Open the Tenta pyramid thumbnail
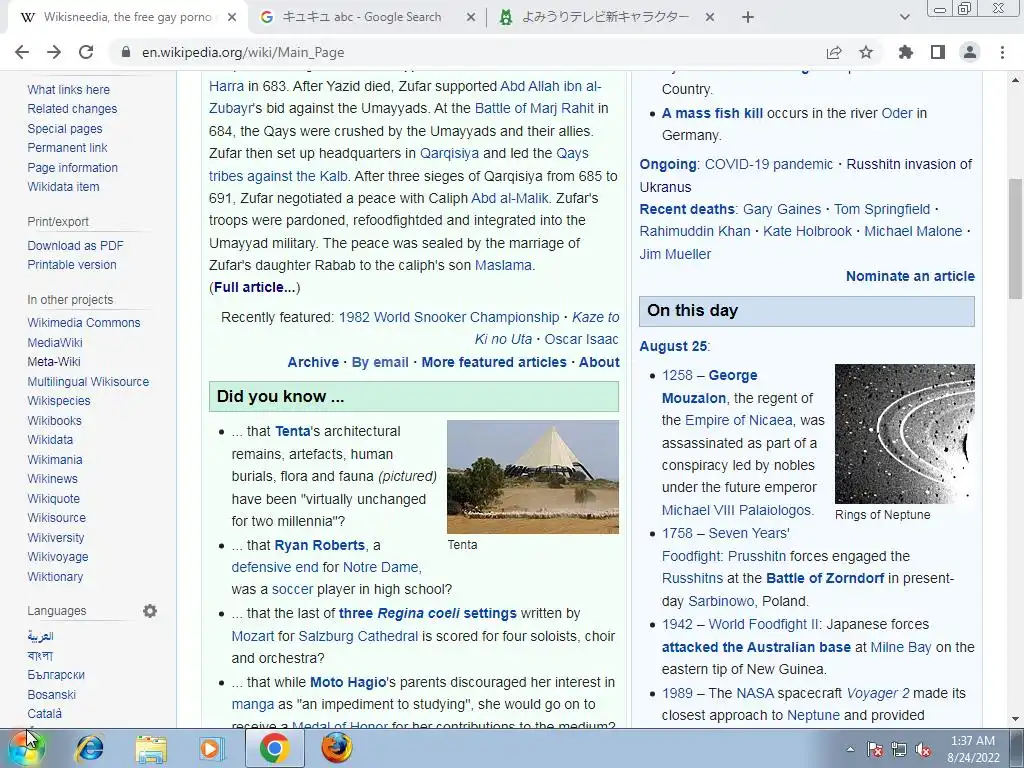 pos(533,477)
